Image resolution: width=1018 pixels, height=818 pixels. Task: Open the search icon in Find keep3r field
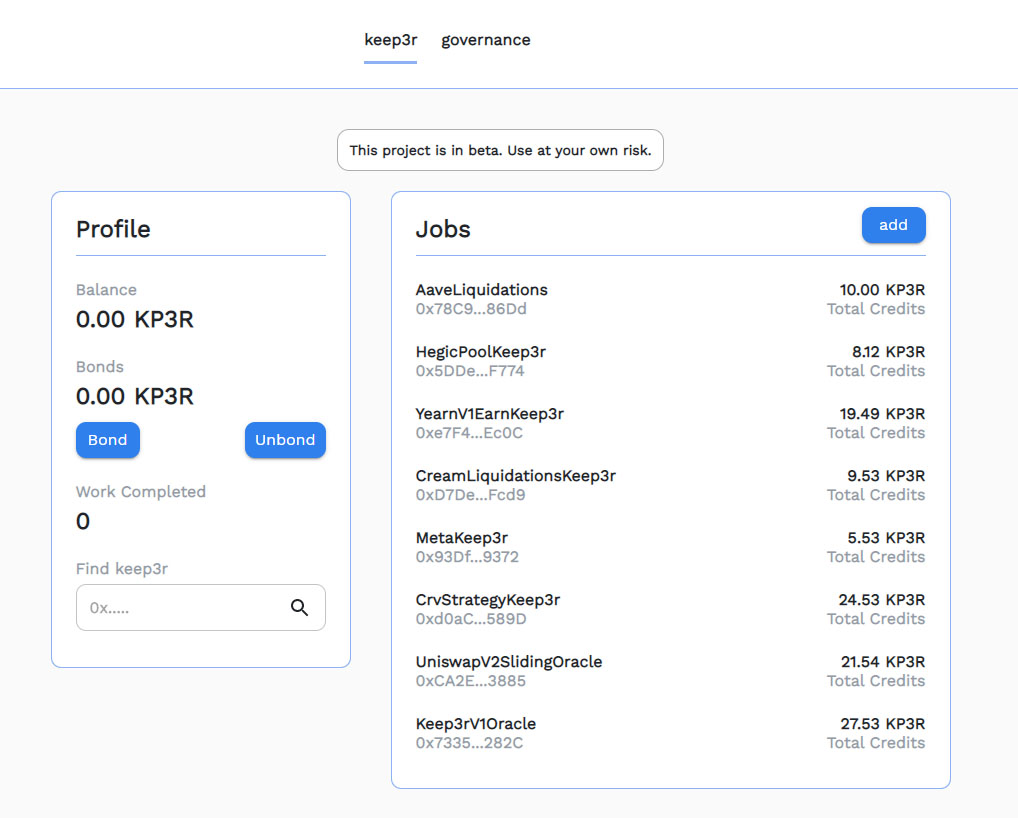[x=299, y=607]
